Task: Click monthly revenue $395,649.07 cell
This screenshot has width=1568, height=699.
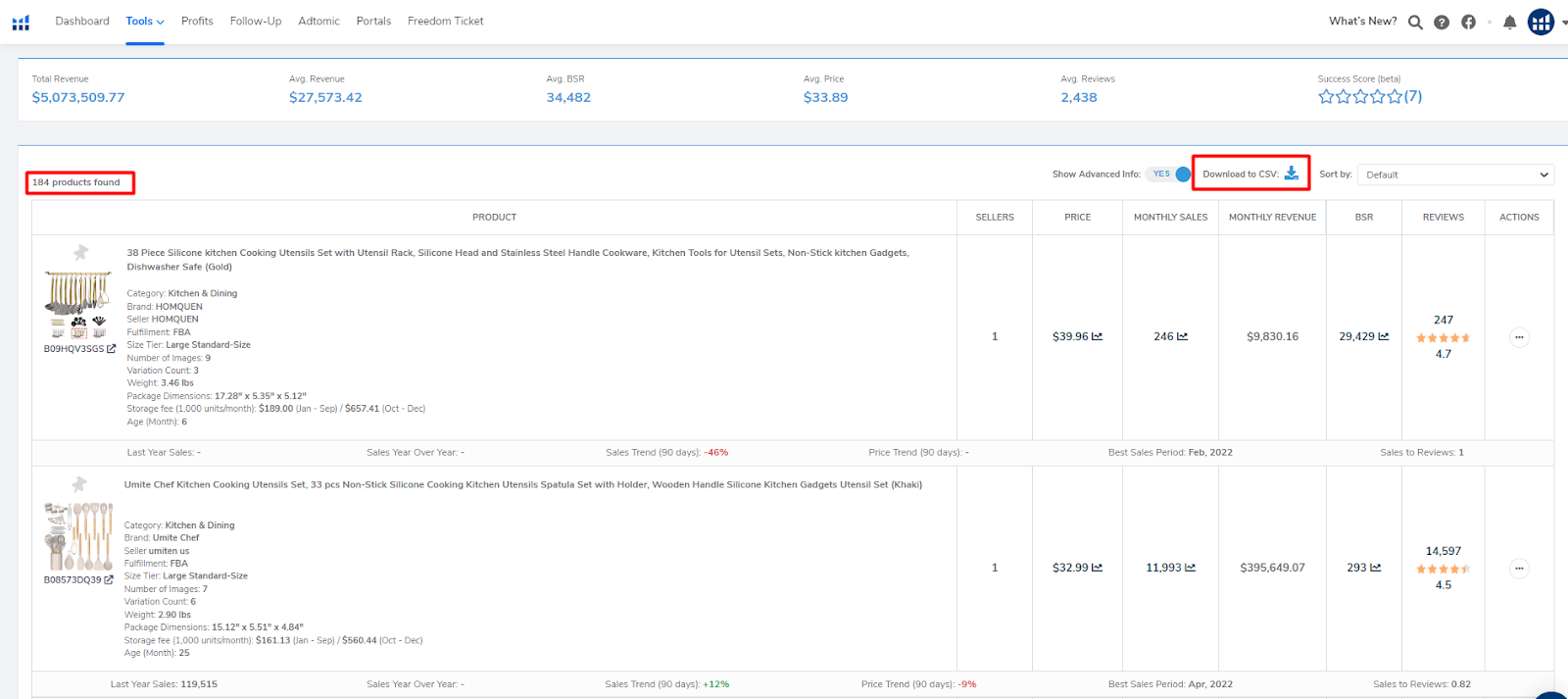Action: coord(1272,568)
